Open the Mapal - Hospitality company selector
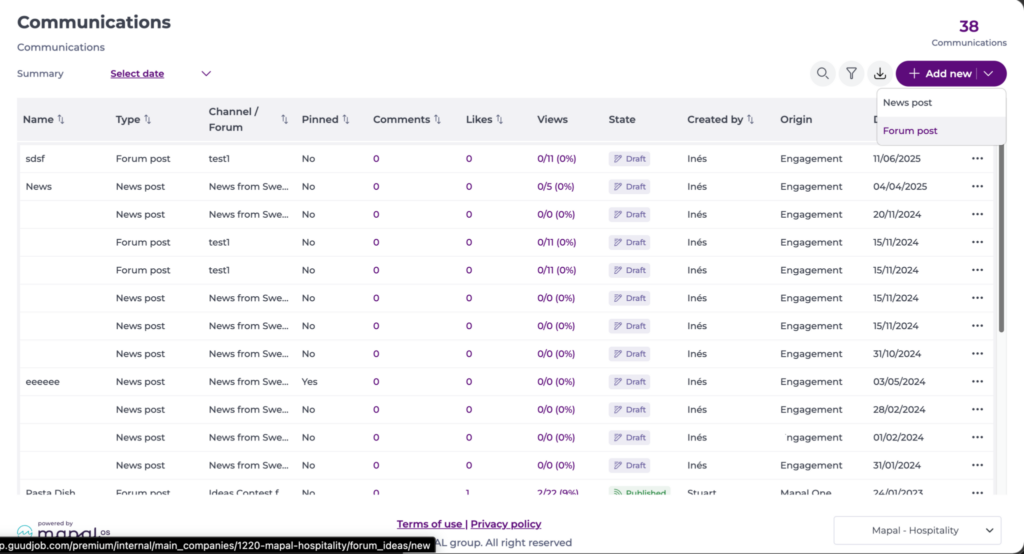This screenshot has width=1024, height=554. 917,530
